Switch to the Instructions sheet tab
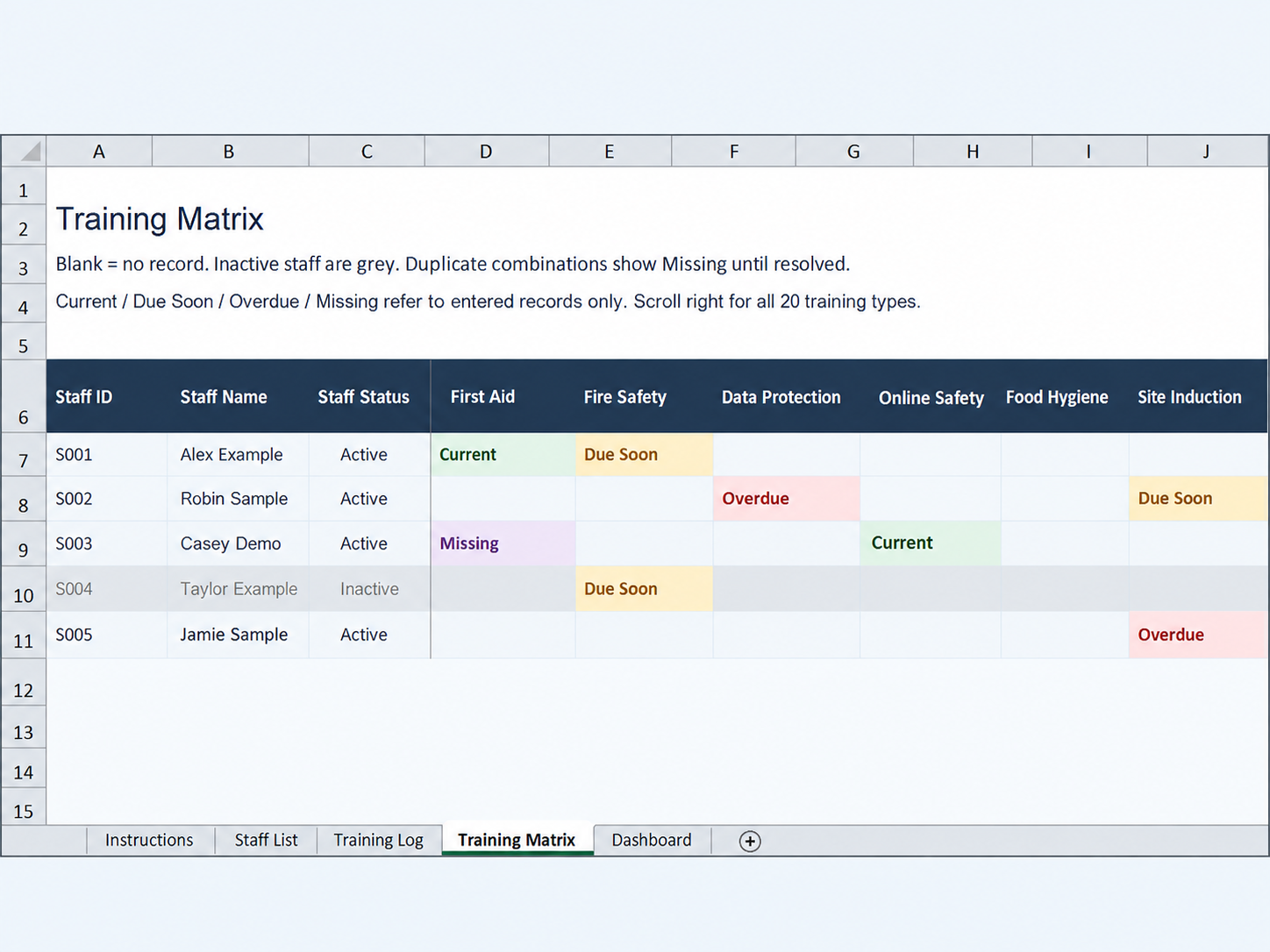 [x=149, y=840]
